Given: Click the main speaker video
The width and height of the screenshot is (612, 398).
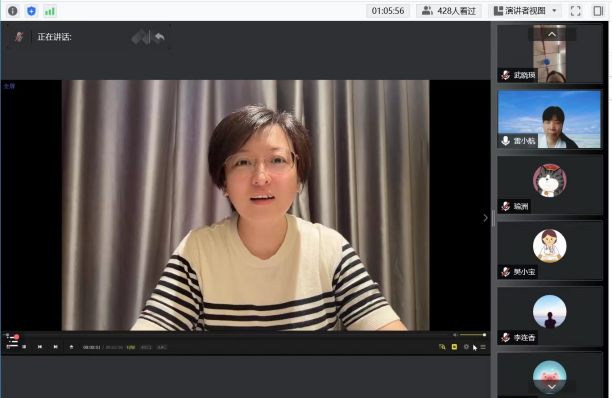Looking at the screenshot, I should (x=246, y=205).
